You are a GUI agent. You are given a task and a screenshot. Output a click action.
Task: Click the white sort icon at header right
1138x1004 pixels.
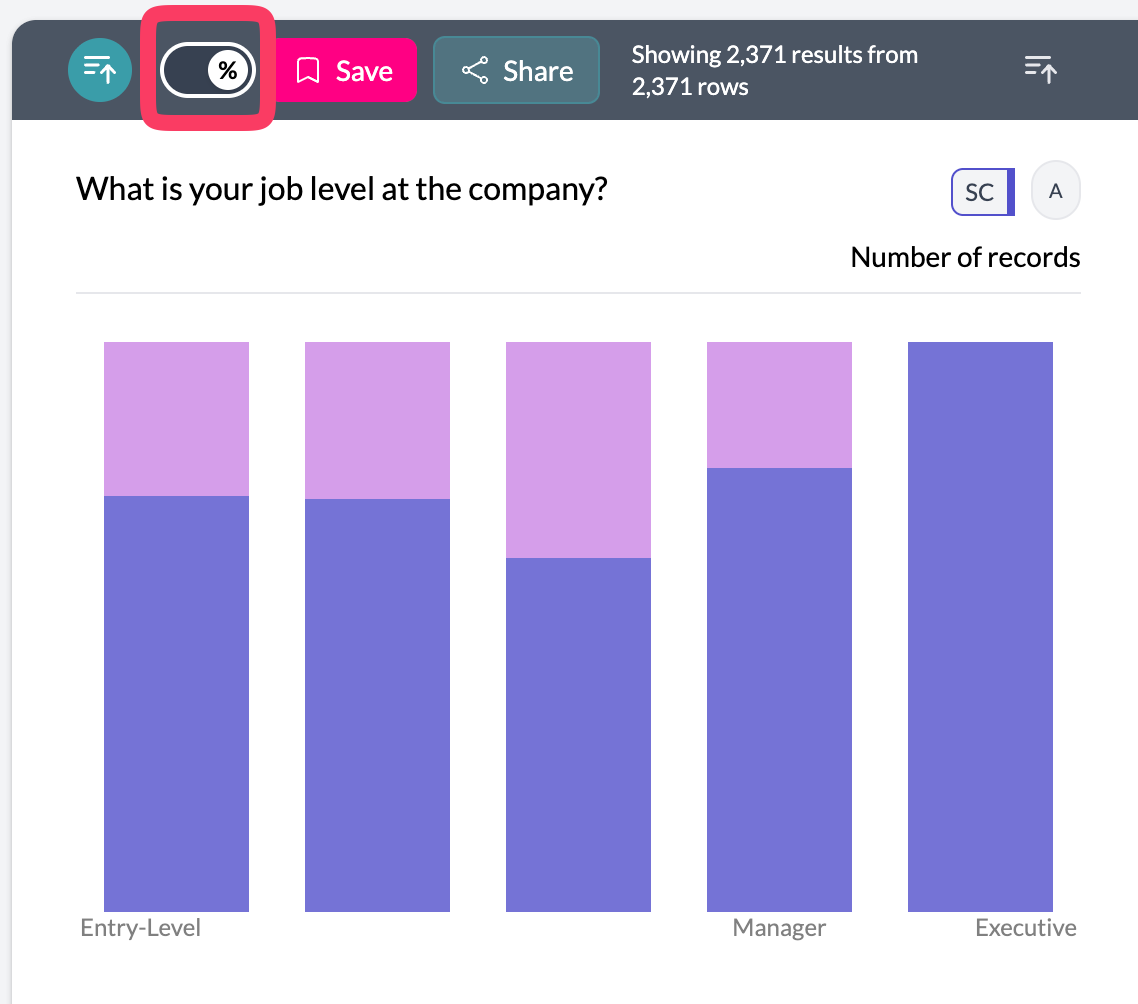point(1041,69)
